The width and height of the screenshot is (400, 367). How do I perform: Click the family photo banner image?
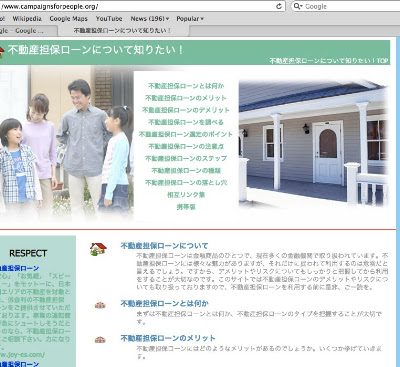click(x=67, y=143)
